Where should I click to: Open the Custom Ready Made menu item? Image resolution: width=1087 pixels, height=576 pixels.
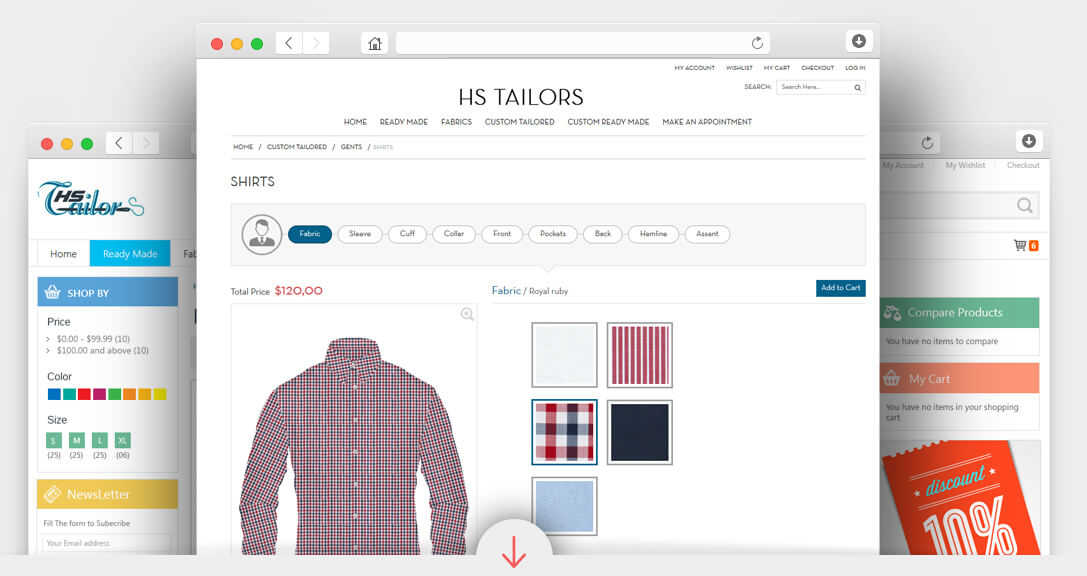608,122
